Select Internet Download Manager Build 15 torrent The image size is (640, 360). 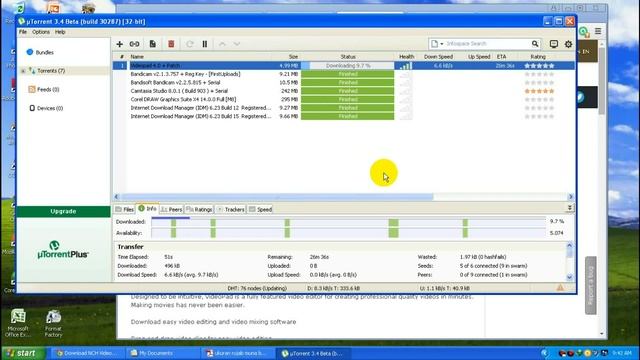(201, 116)
